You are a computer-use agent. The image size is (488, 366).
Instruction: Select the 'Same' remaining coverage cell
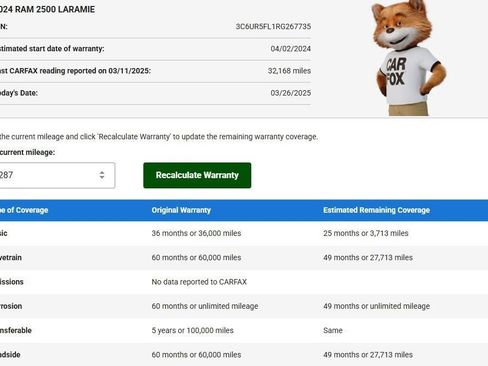(333, 330)
